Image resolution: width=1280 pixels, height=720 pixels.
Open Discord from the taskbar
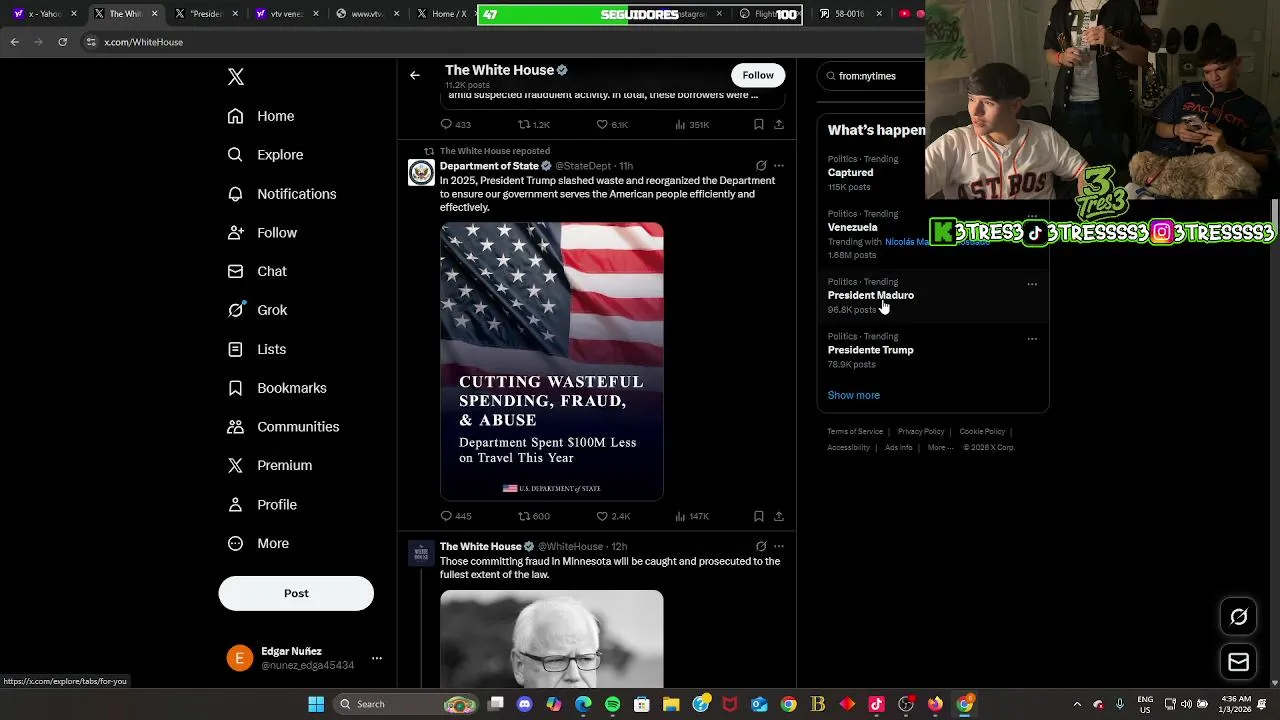pos(524,704)
